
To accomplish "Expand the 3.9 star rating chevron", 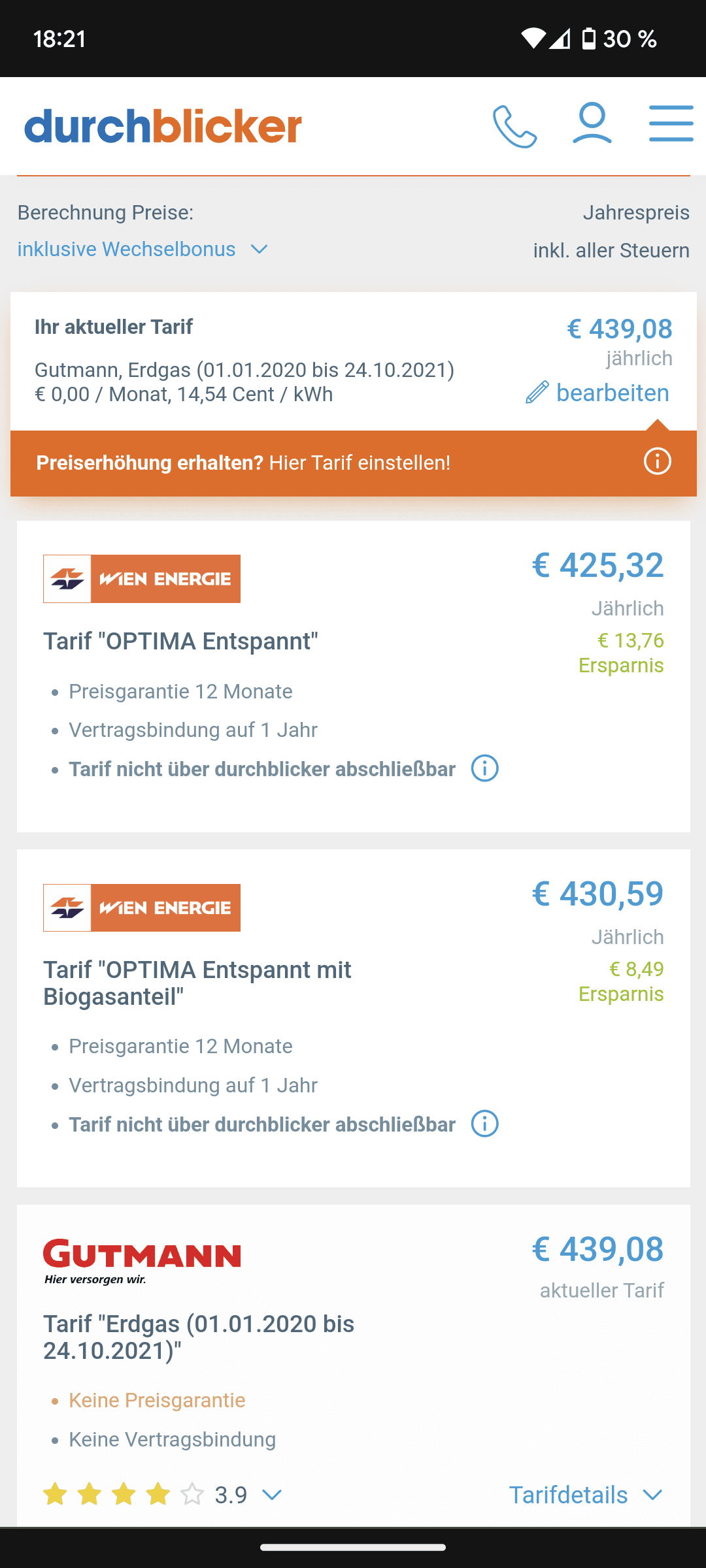I will (x=271, y=1495).
